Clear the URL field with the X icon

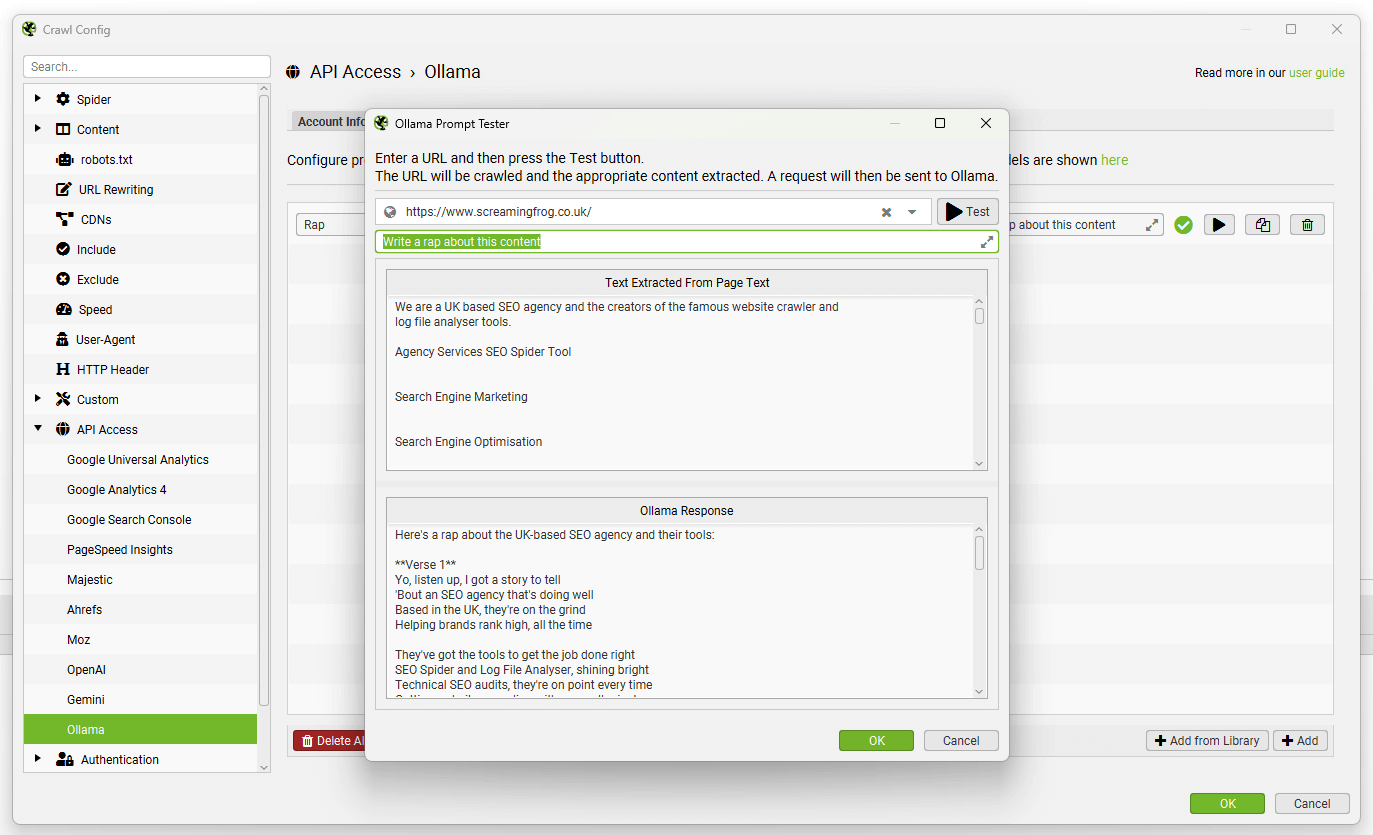[886, 212]
